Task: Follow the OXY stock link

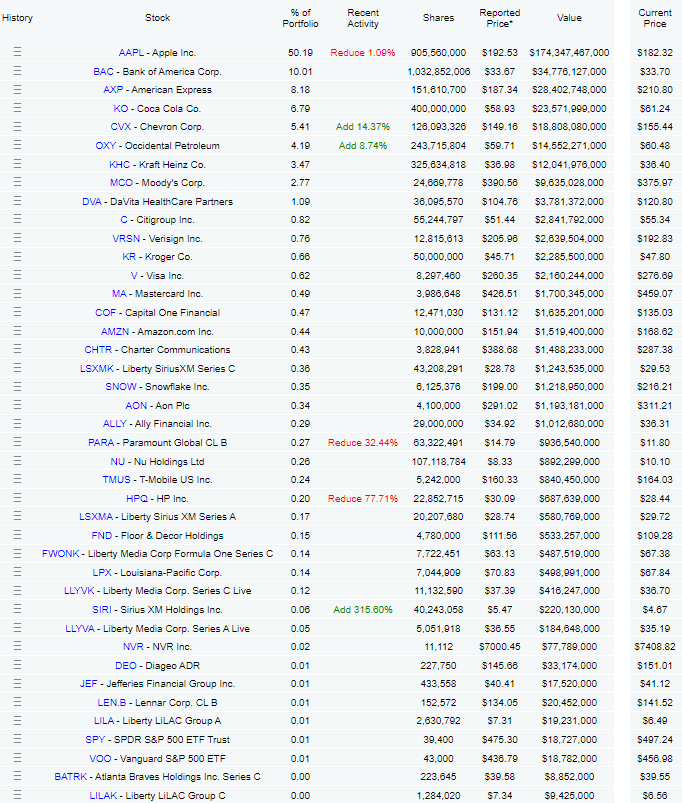Action: click(x=105, y=145)
